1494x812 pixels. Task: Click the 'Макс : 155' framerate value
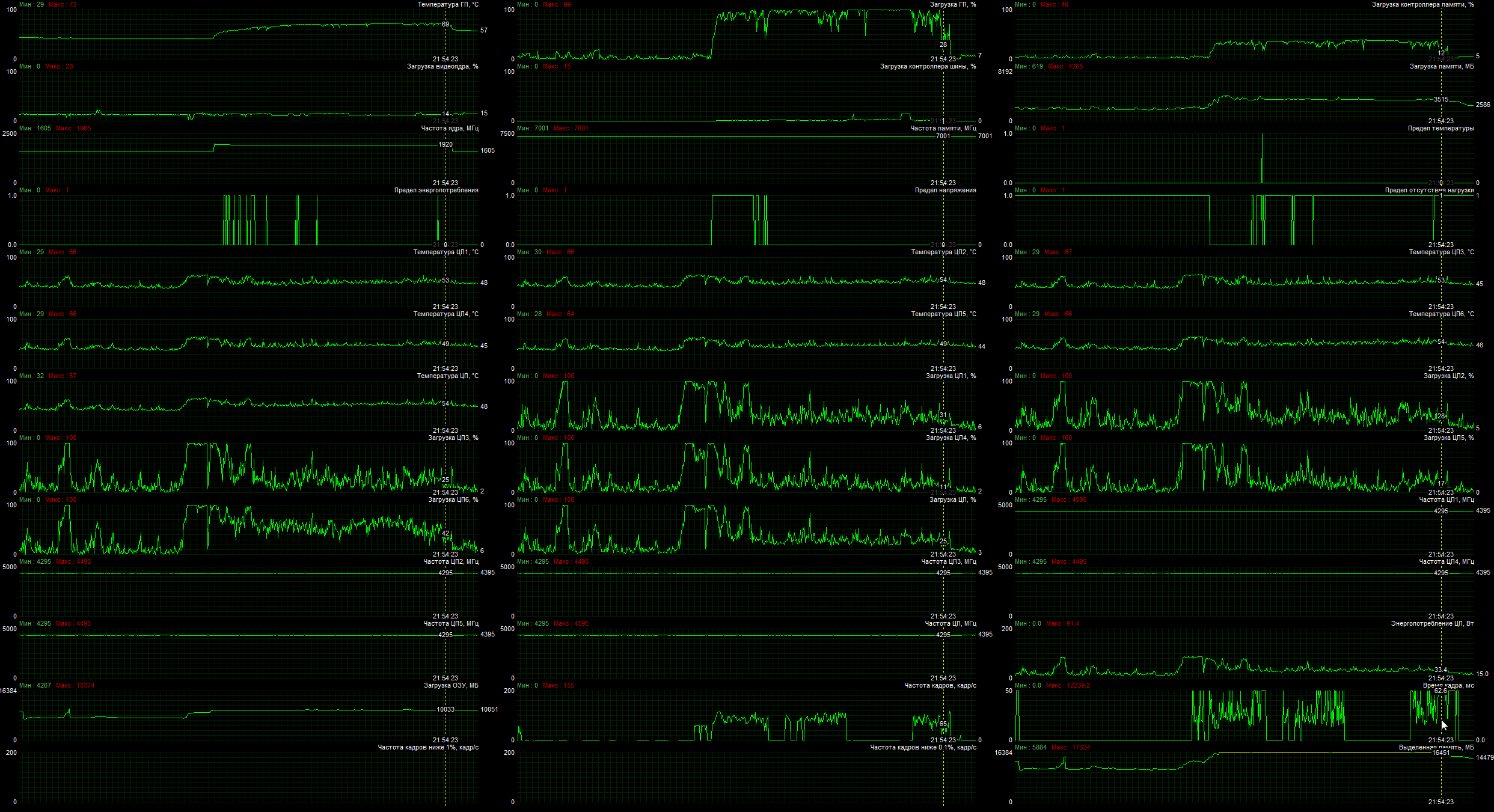559,685
